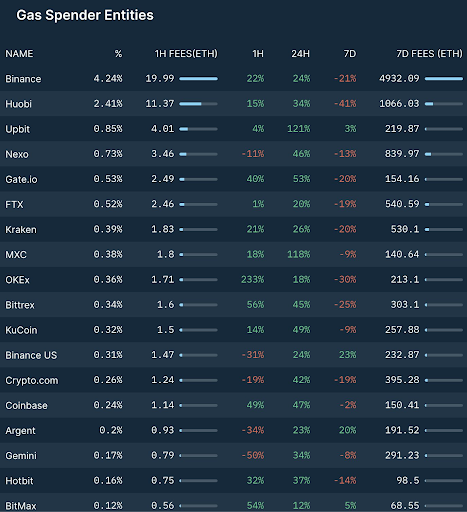467x512 pixels.
Task: Sort by the % column header
Action: [x=118, y=54]
